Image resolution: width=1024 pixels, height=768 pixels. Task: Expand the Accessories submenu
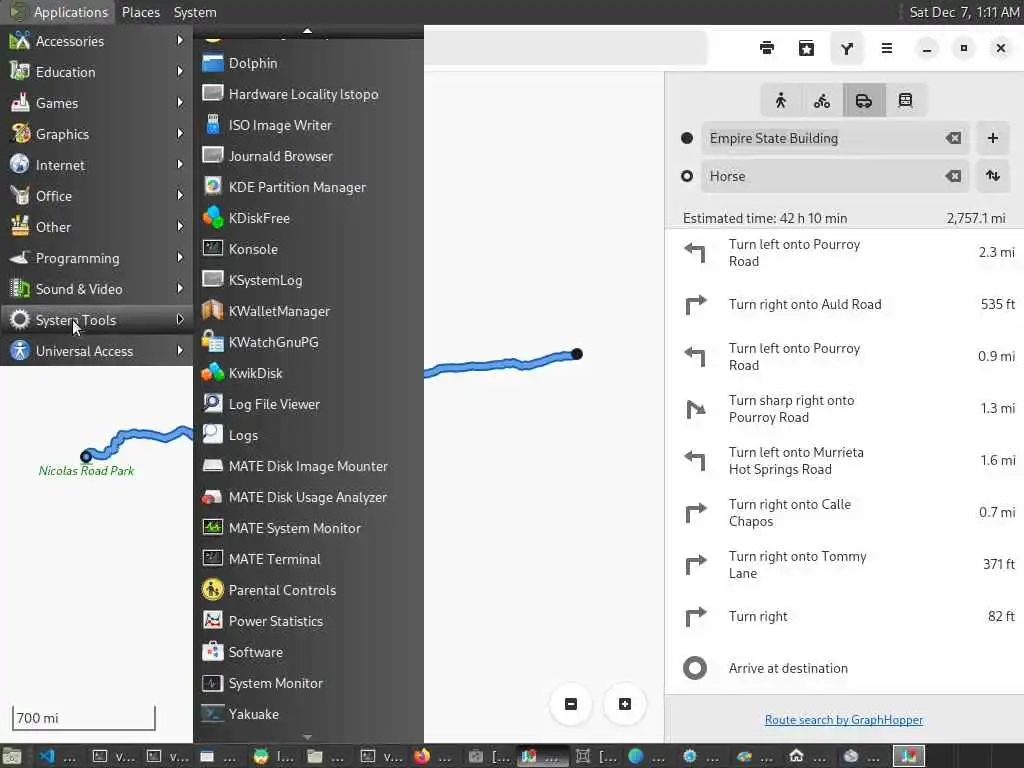(97, 40)
